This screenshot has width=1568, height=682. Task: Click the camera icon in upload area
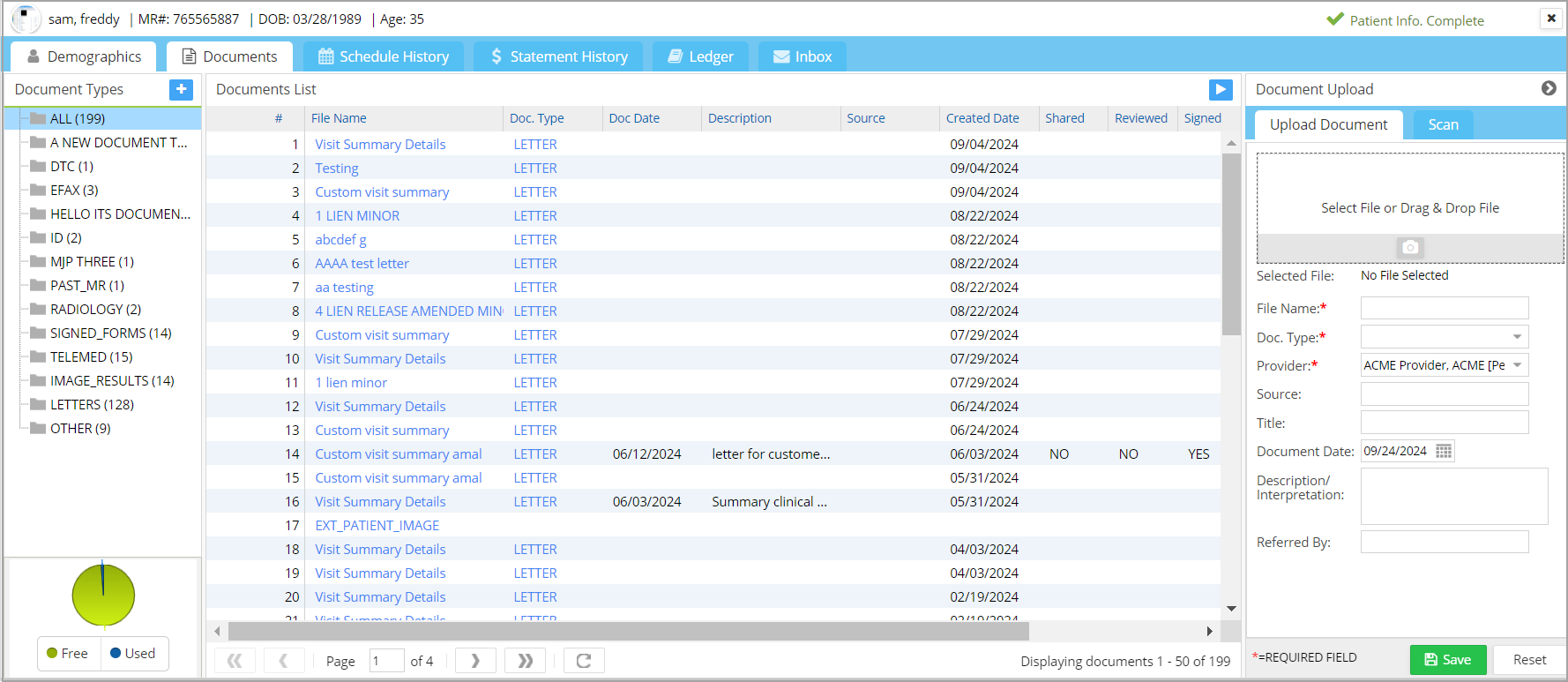pos(1409,247)
